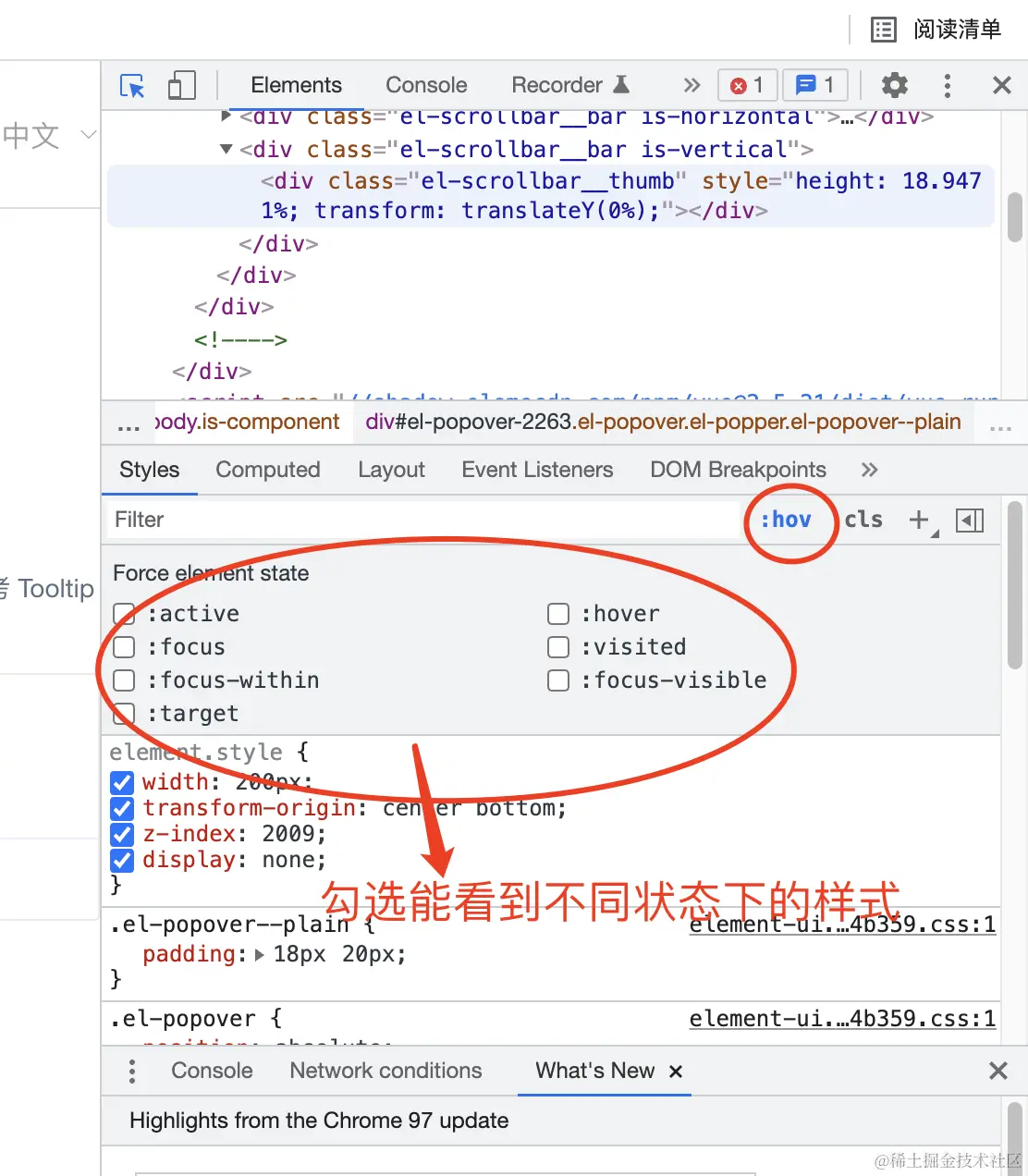Open the browser reading list button
Viewport: 1028px width, 1176px height.
pos(936,30)
